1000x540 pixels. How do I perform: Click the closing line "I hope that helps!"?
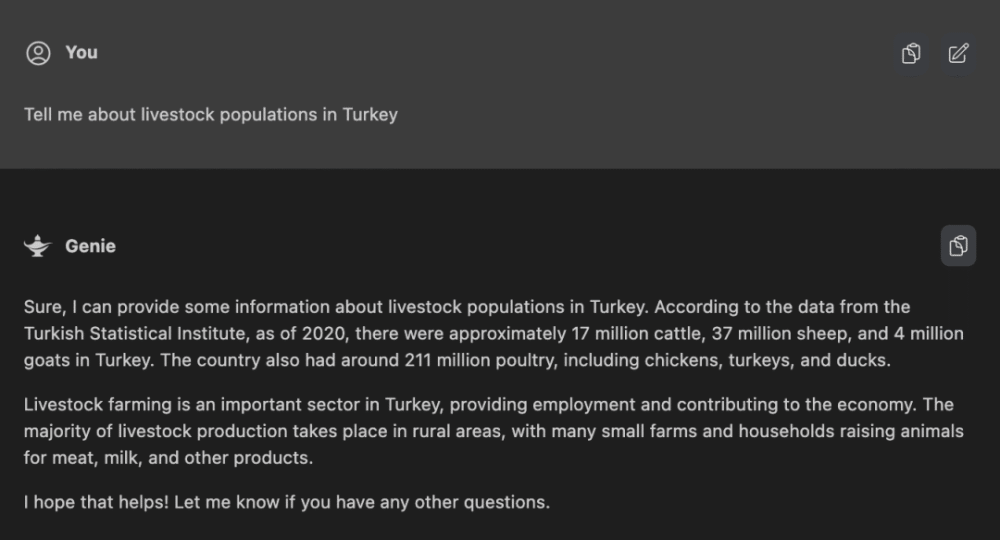96,502
